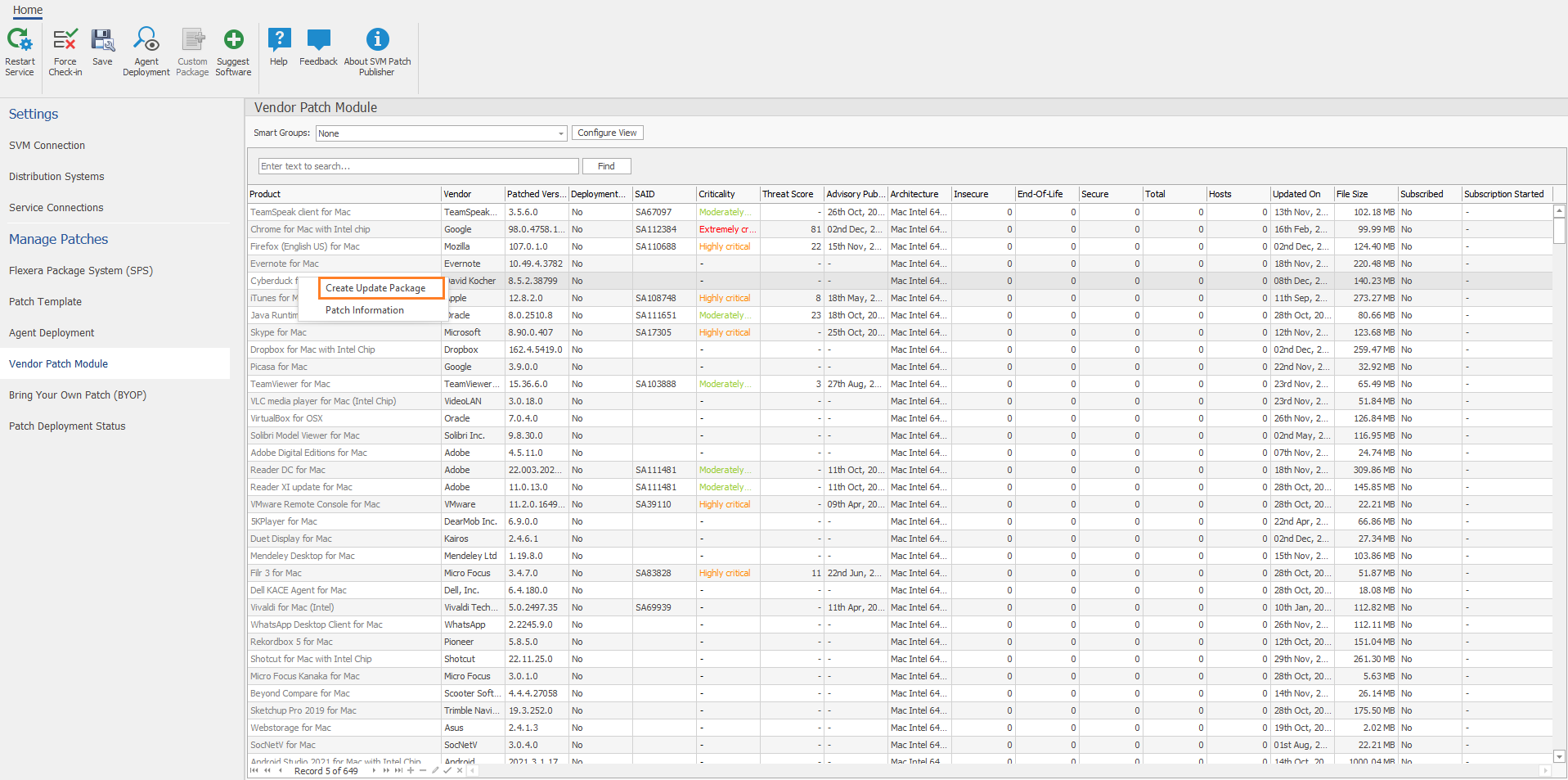
Task: Click the search text input field
Action: pos(418,166)
